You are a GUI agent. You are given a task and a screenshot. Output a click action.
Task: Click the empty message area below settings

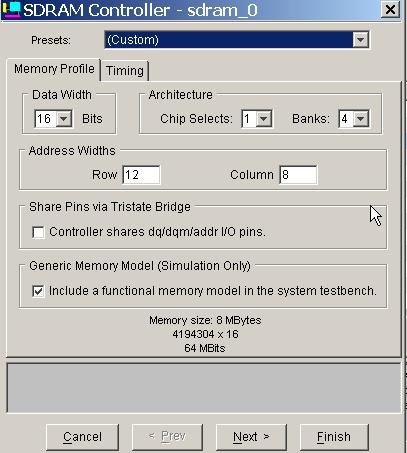point(204,388)
